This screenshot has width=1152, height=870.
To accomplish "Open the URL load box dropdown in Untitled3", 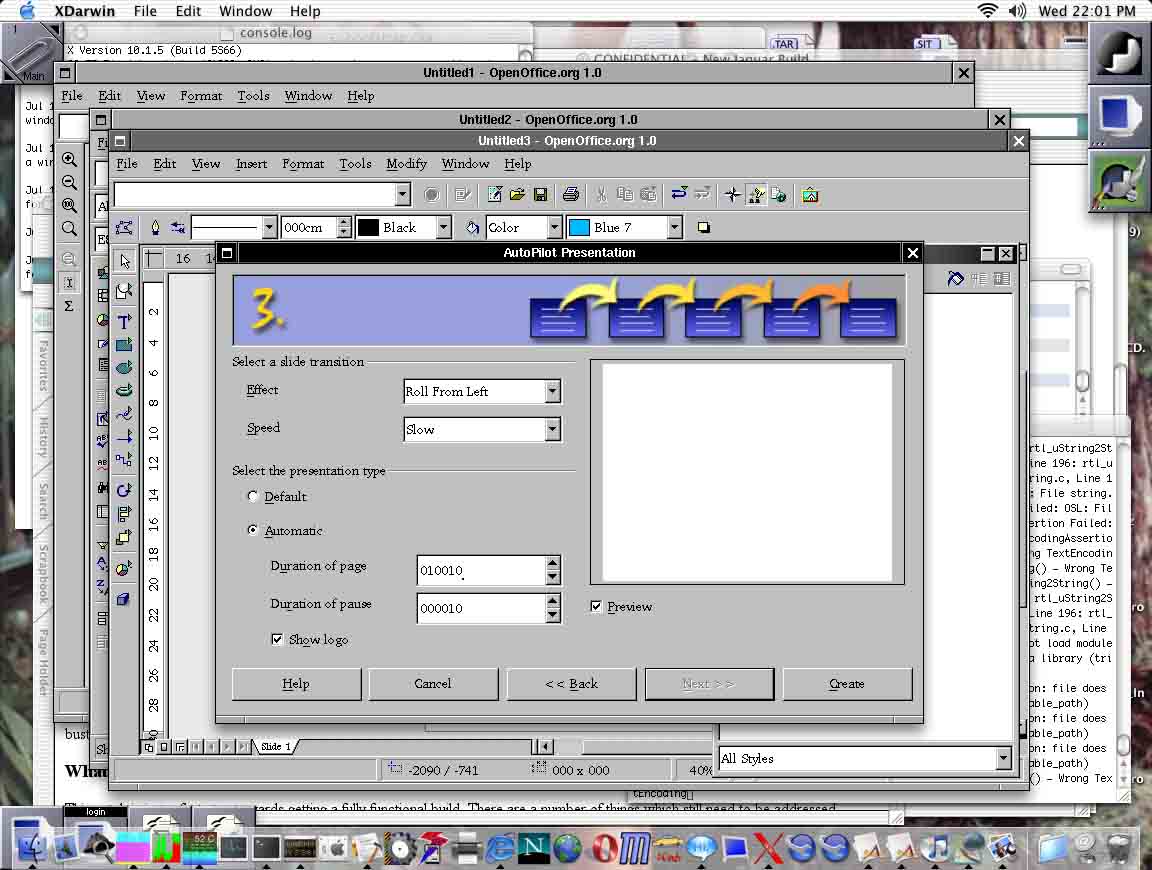I will (x=402, y=195).
